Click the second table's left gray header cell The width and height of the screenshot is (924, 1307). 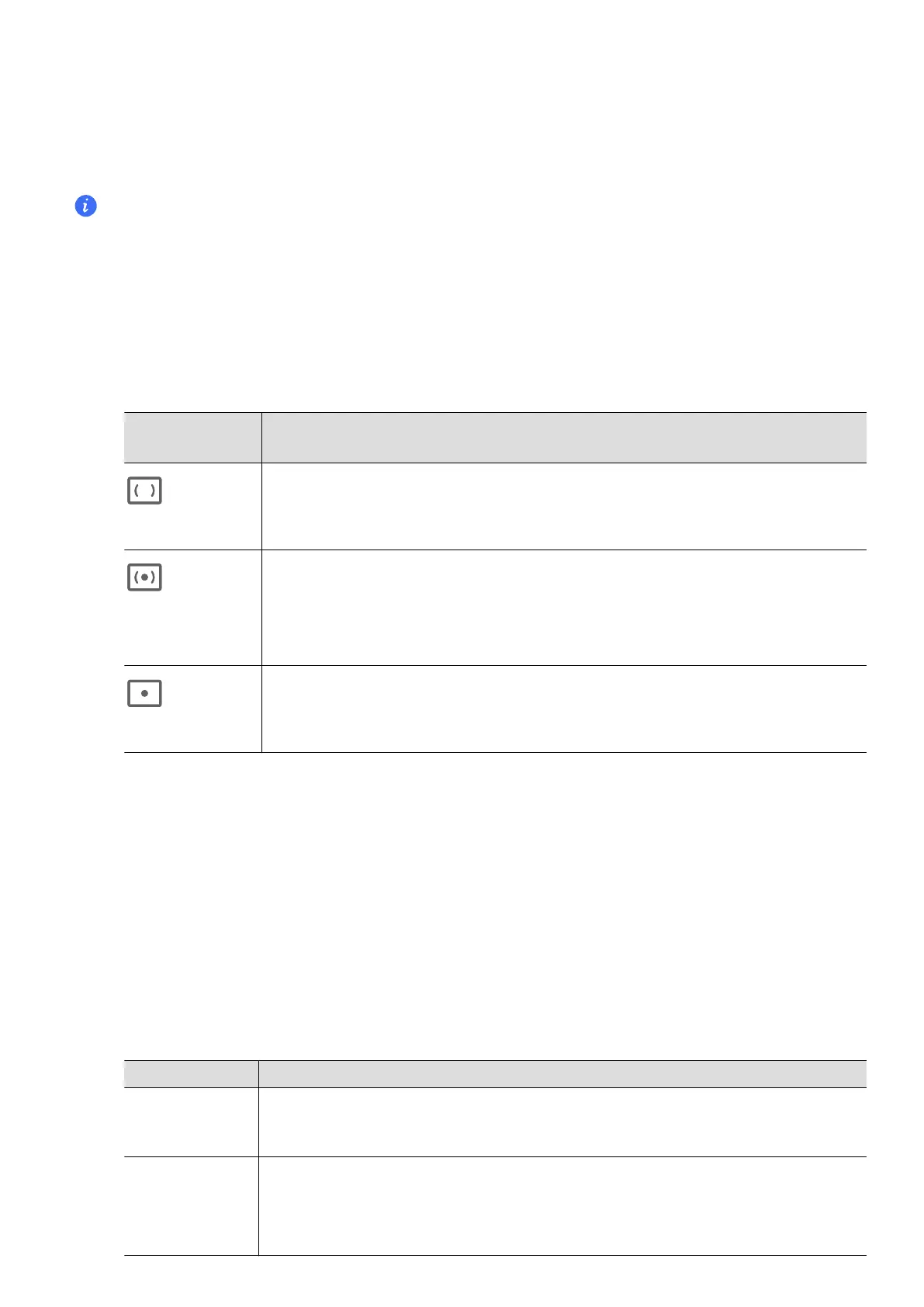[x=191, y=1073]
